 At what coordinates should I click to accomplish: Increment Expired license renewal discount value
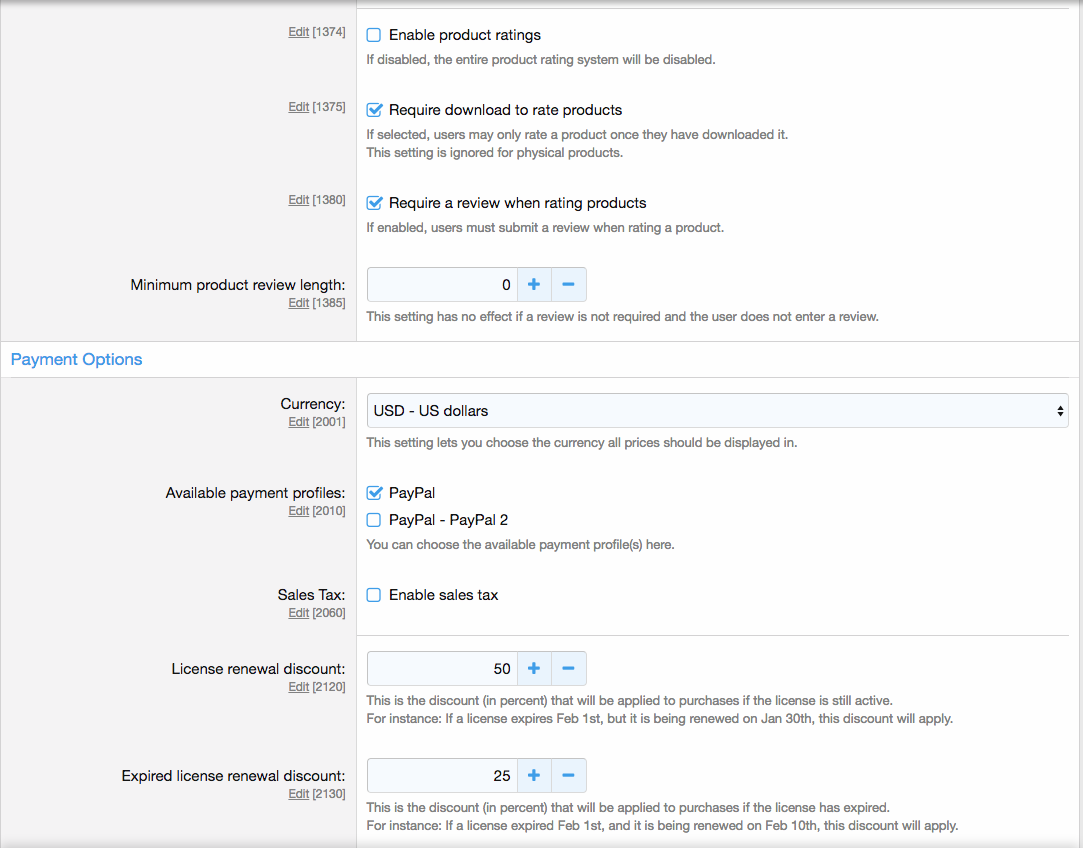pos(534,776)
